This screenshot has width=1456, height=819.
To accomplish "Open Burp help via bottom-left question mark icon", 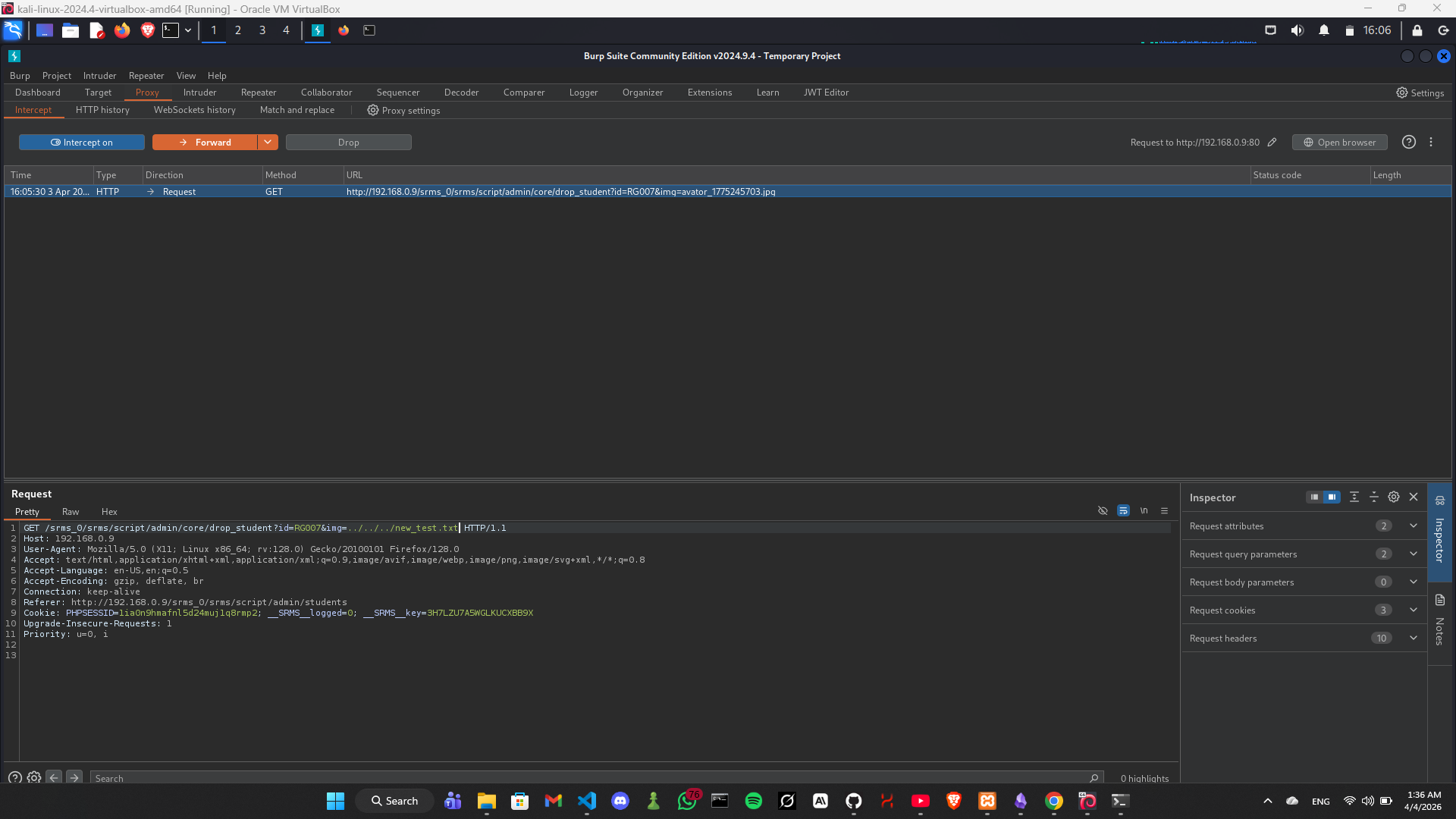I will (14, 778).
